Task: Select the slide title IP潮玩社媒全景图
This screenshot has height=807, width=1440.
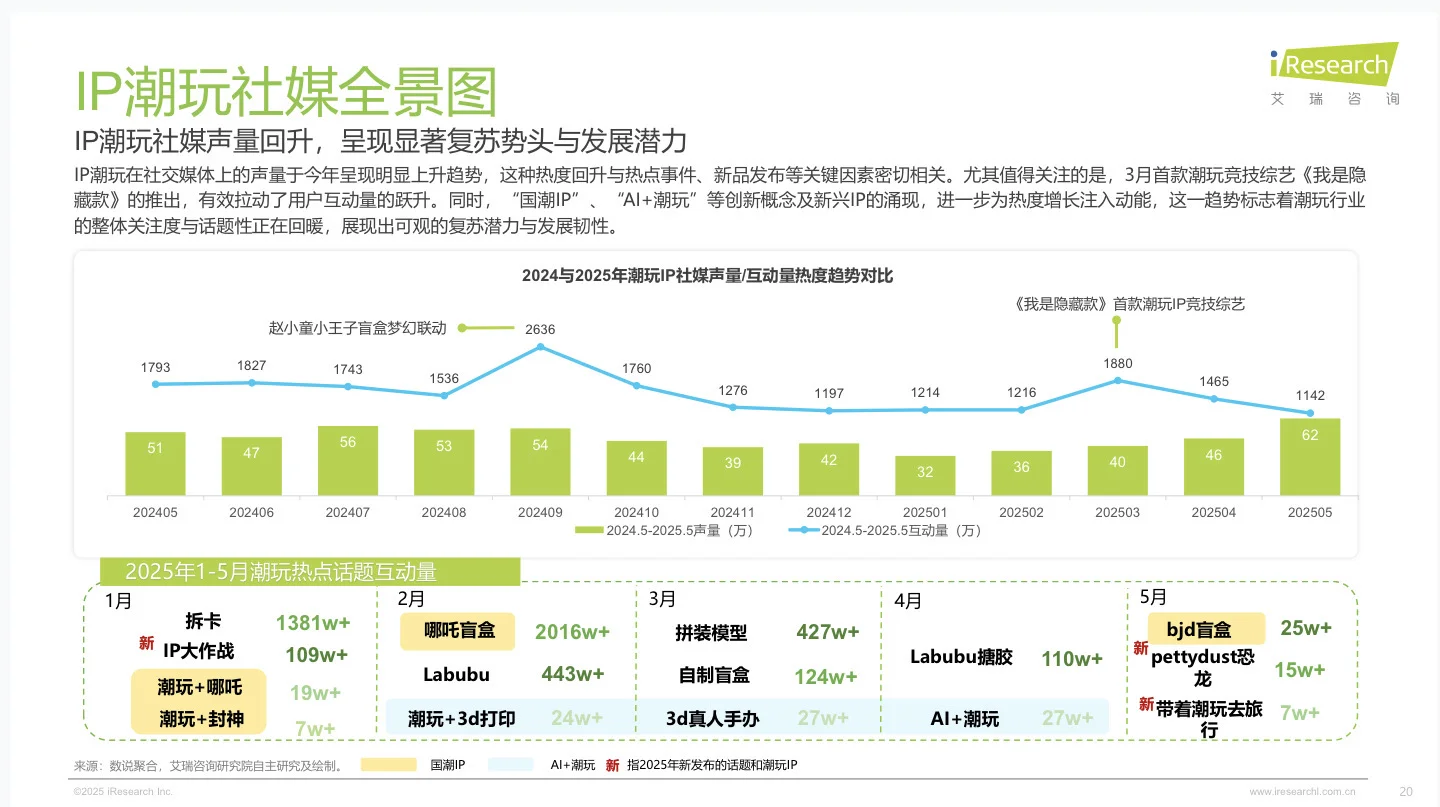Action: click(286, 92)
